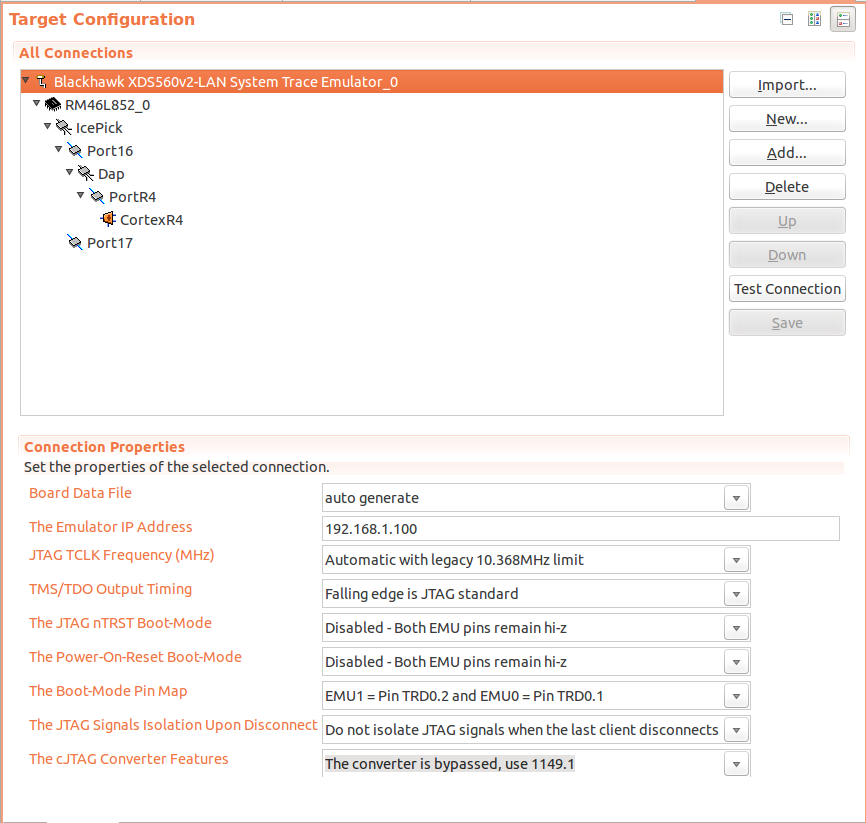Select the Port17 row label
This screenshot has width=866, height=823.
tap(110, 243)
